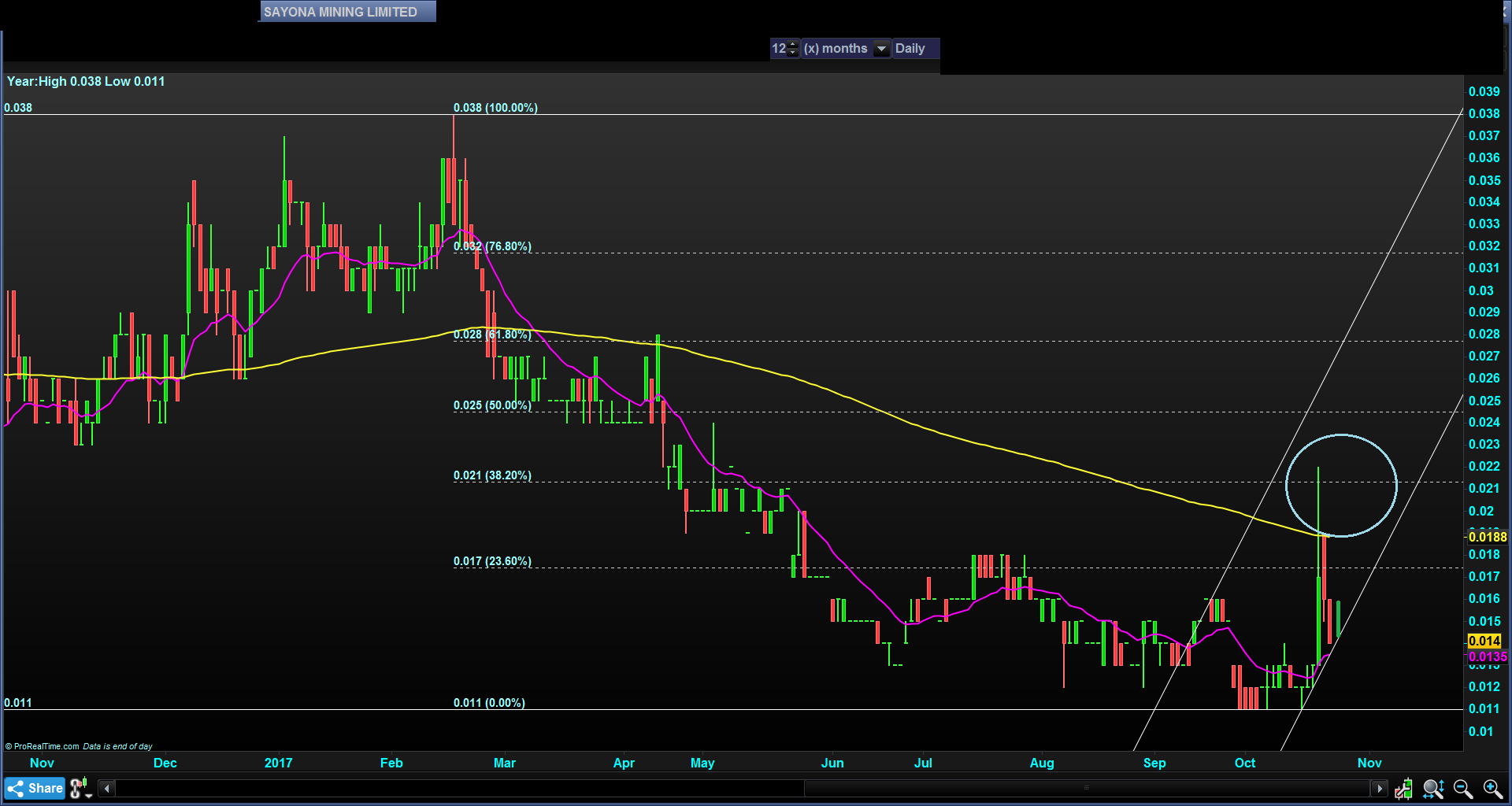1512x806 pixels.
Task: Click the 0.028 (61.80%) Fibonacci label
Action: coord(492,335)
